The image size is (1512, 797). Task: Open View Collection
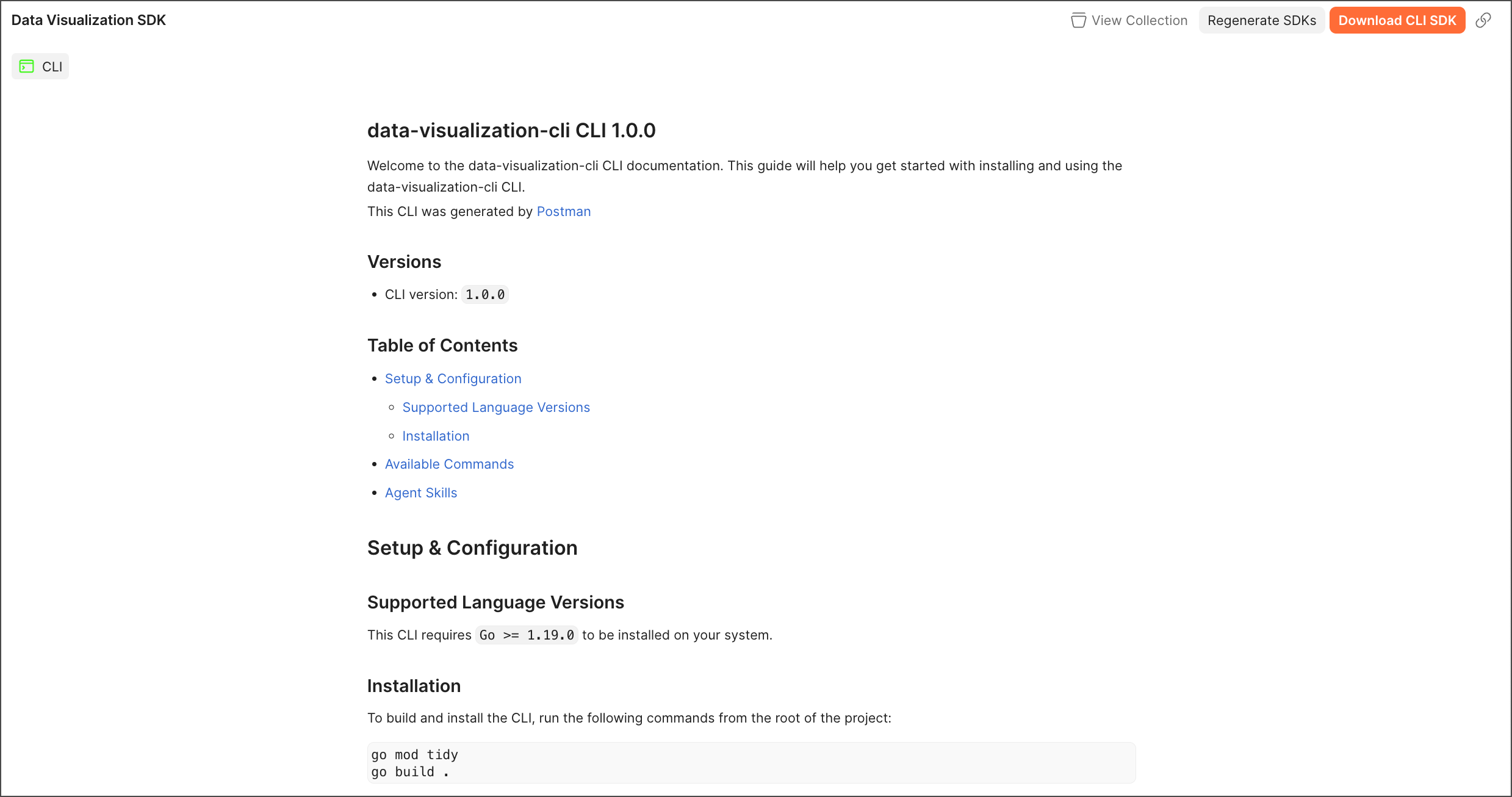[1139, 21]
